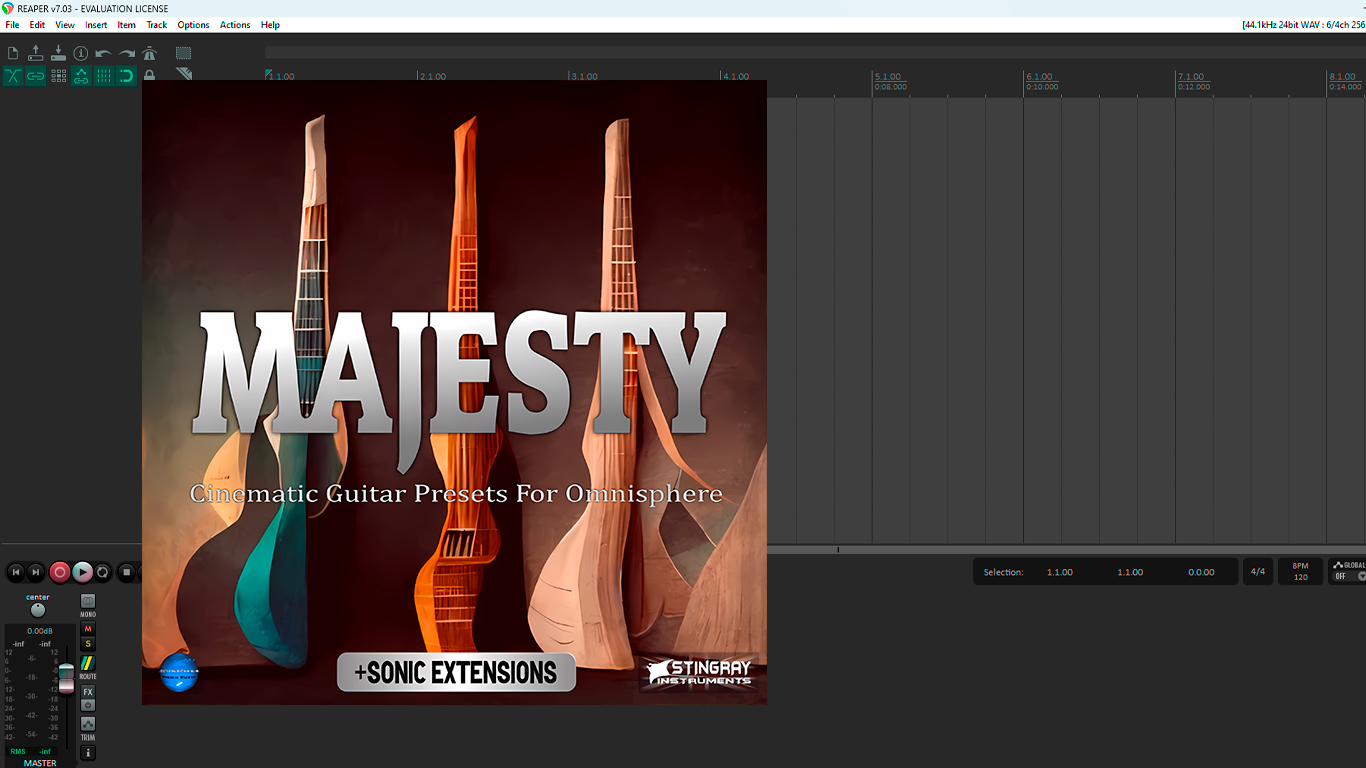Toggle master MONO button

tap(88, 601)
